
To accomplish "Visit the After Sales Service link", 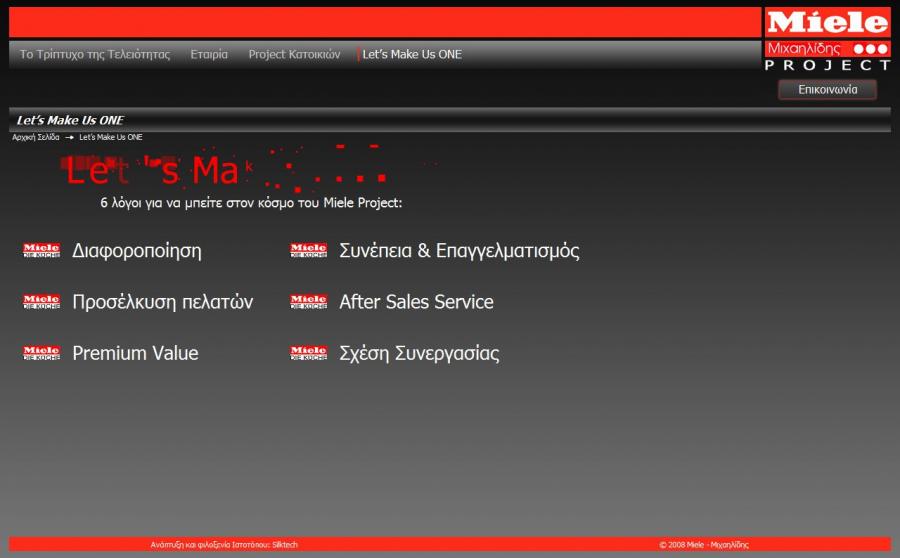I will click(416, 302).
